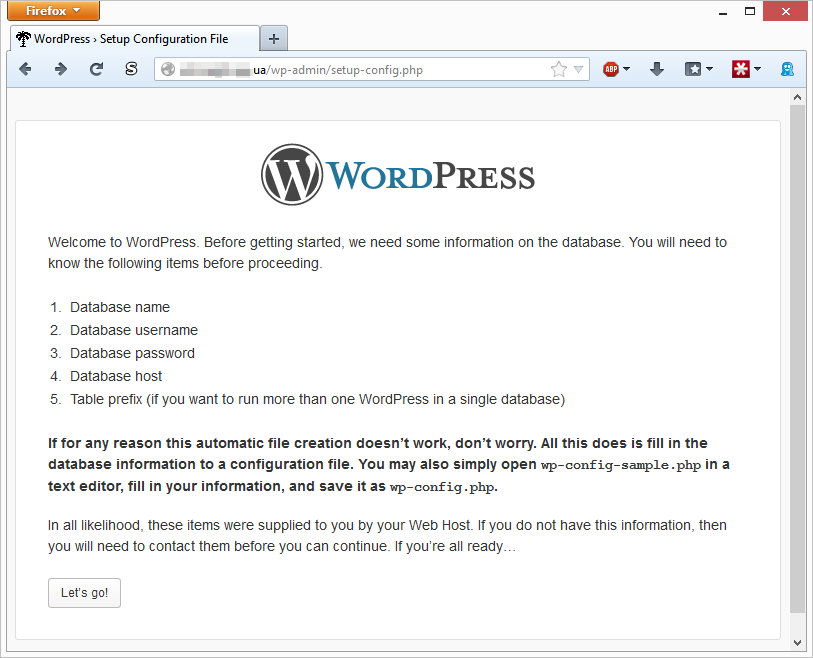Click the wp-config-sample.php filename text
Image resolution: width=813 pixels, height=658 pixels.
621,465
